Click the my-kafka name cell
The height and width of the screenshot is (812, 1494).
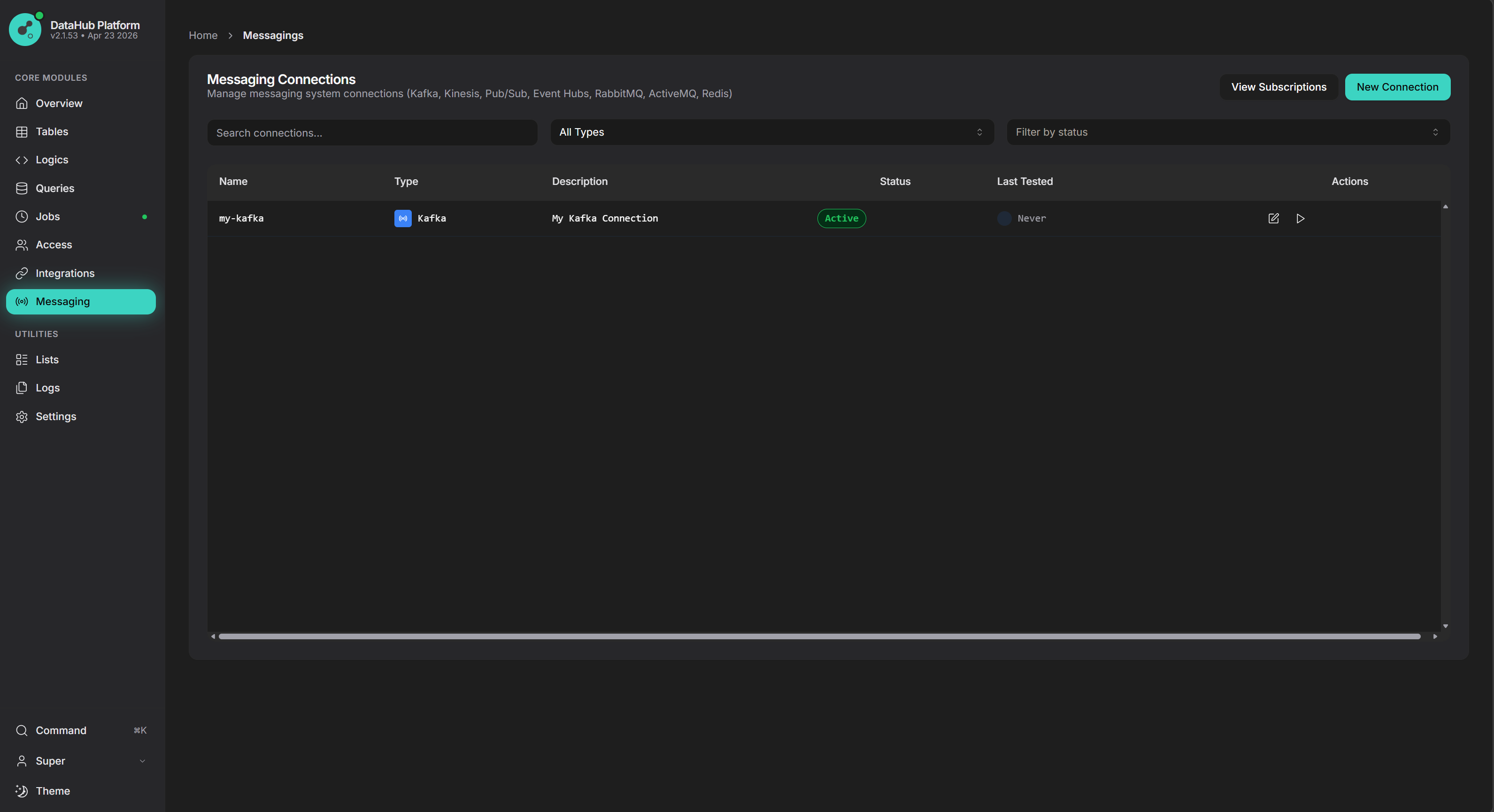coord(241,219)
